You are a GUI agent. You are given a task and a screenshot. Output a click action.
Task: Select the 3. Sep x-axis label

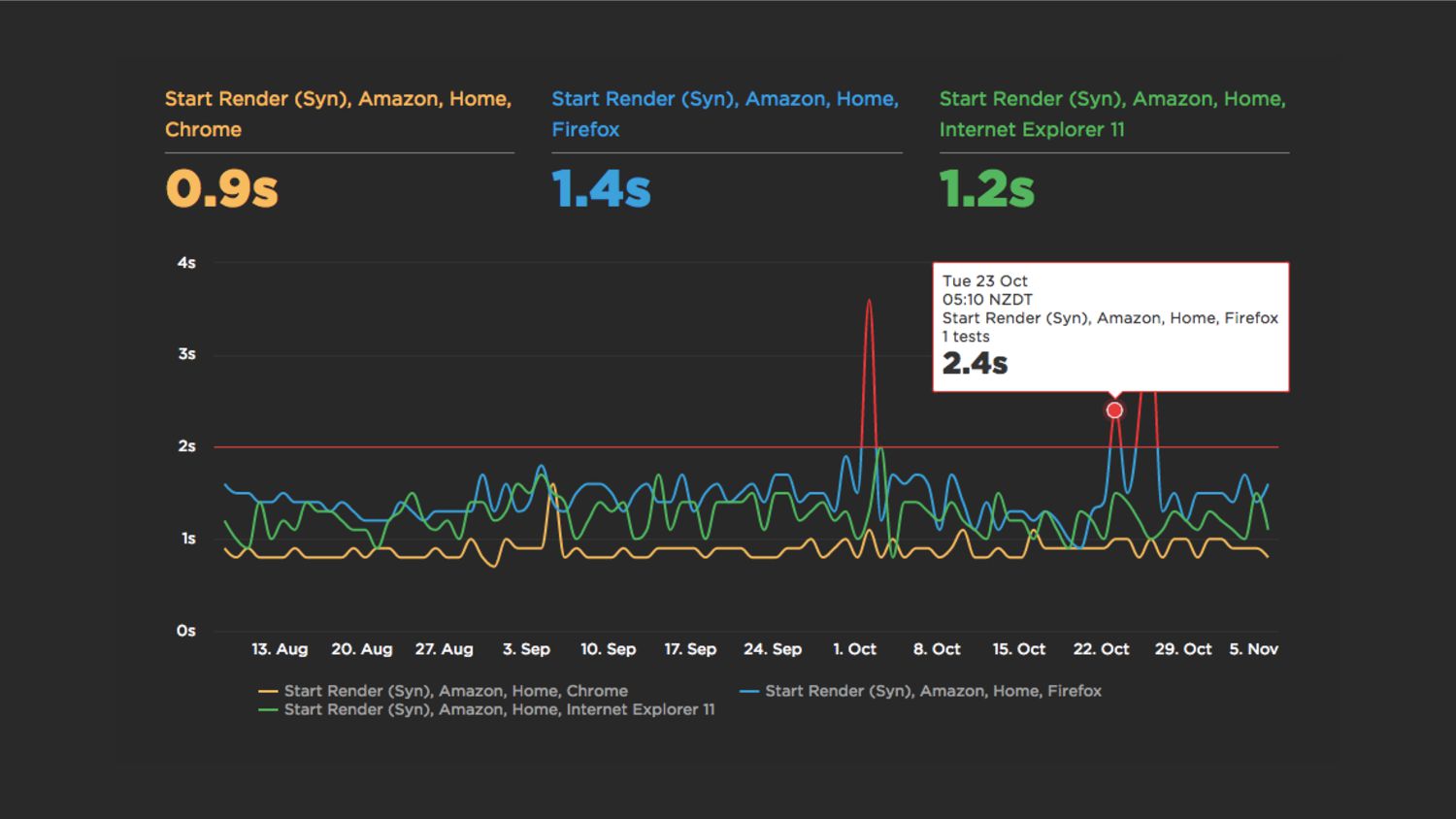click(x=526, y=649)
